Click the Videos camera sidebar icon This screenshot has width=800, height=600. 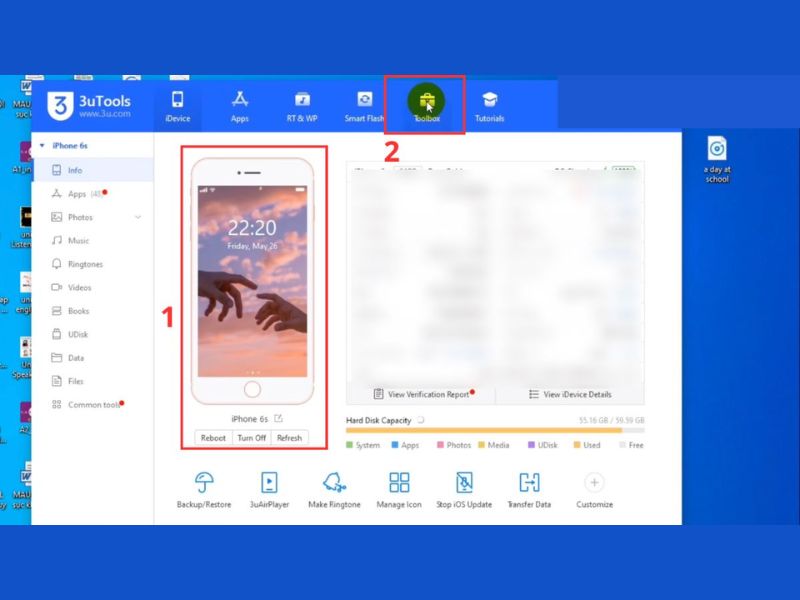click(x=57, y=287)
